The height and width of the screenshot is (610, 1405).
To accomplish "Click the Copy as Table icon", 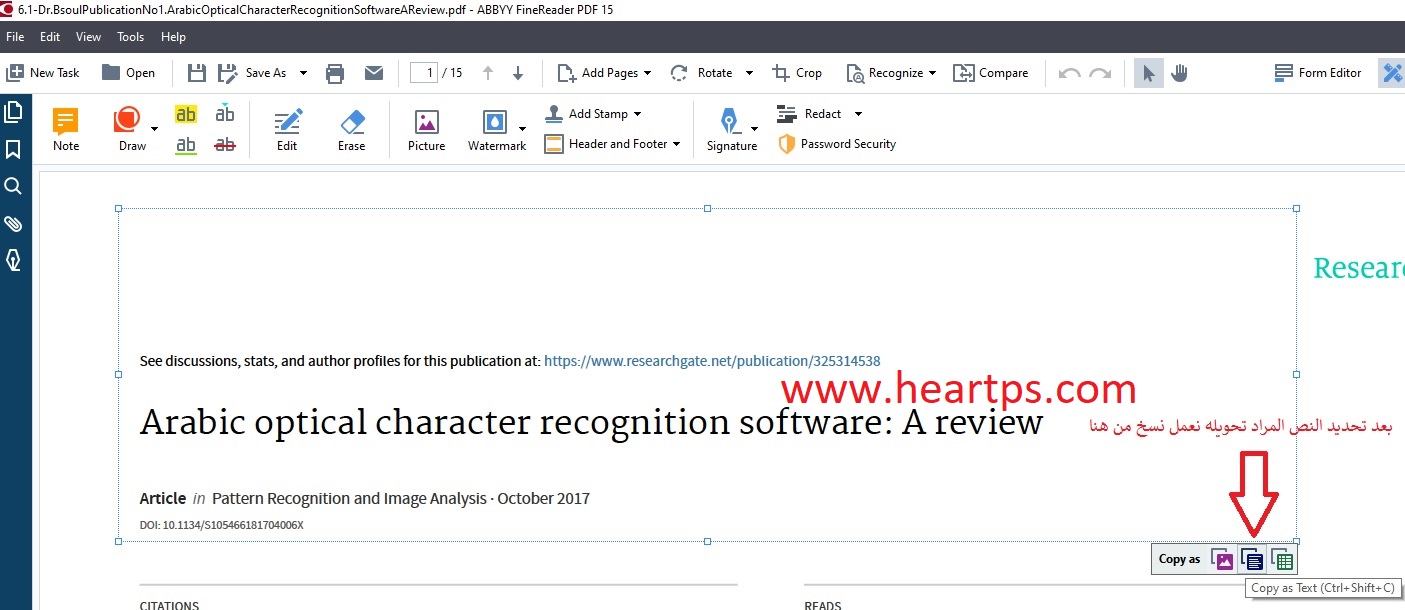I will click(x=1282, y=560).
